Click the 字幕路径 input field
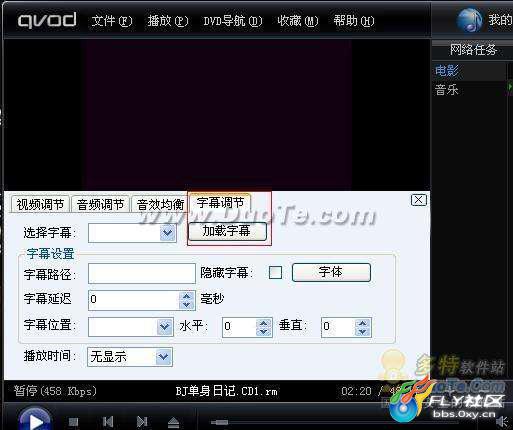Image resolution: width=513 pixels, height=430 pixels. 142,273
